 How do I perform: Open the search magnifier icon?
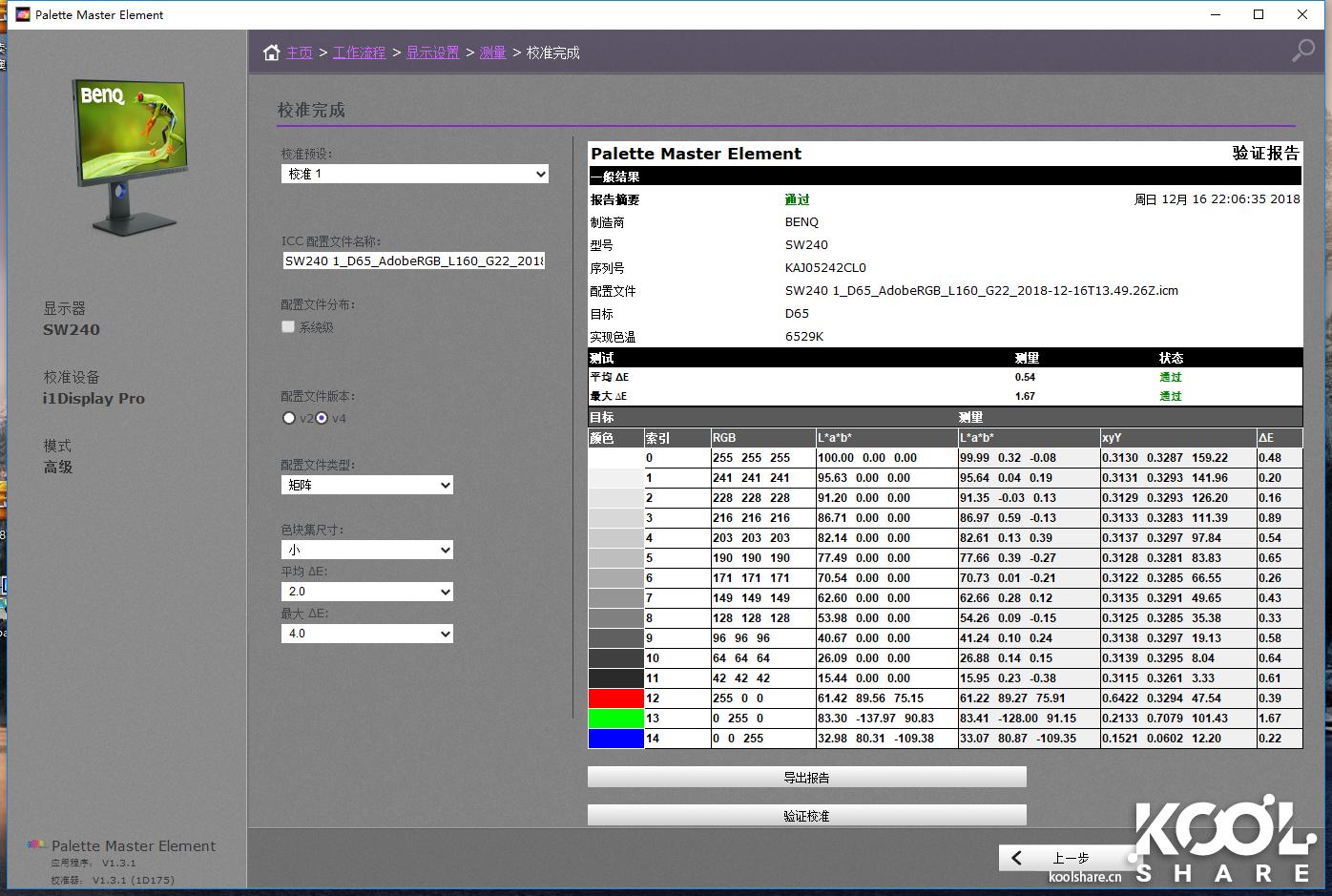pos(1302,51)
